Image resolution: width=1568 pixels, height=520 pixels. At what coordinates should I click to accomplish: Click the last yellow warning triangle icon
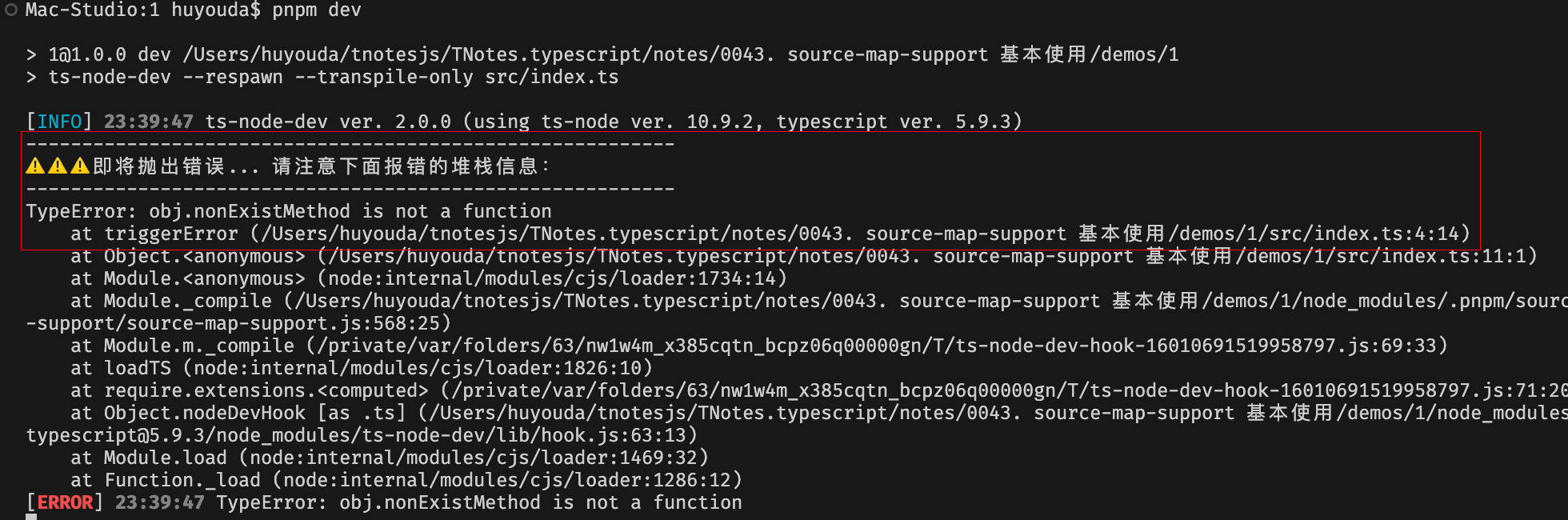80,166
